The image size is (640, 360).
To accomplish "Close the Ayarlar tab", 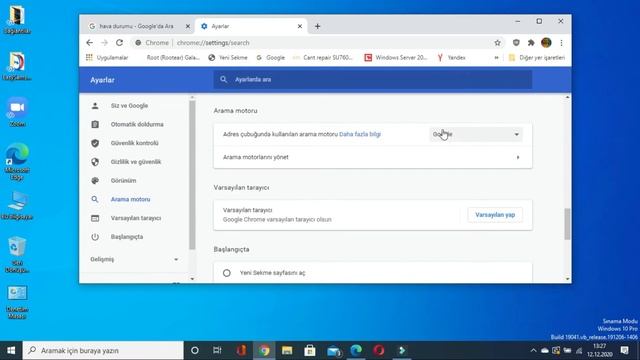I will (300, 26).
